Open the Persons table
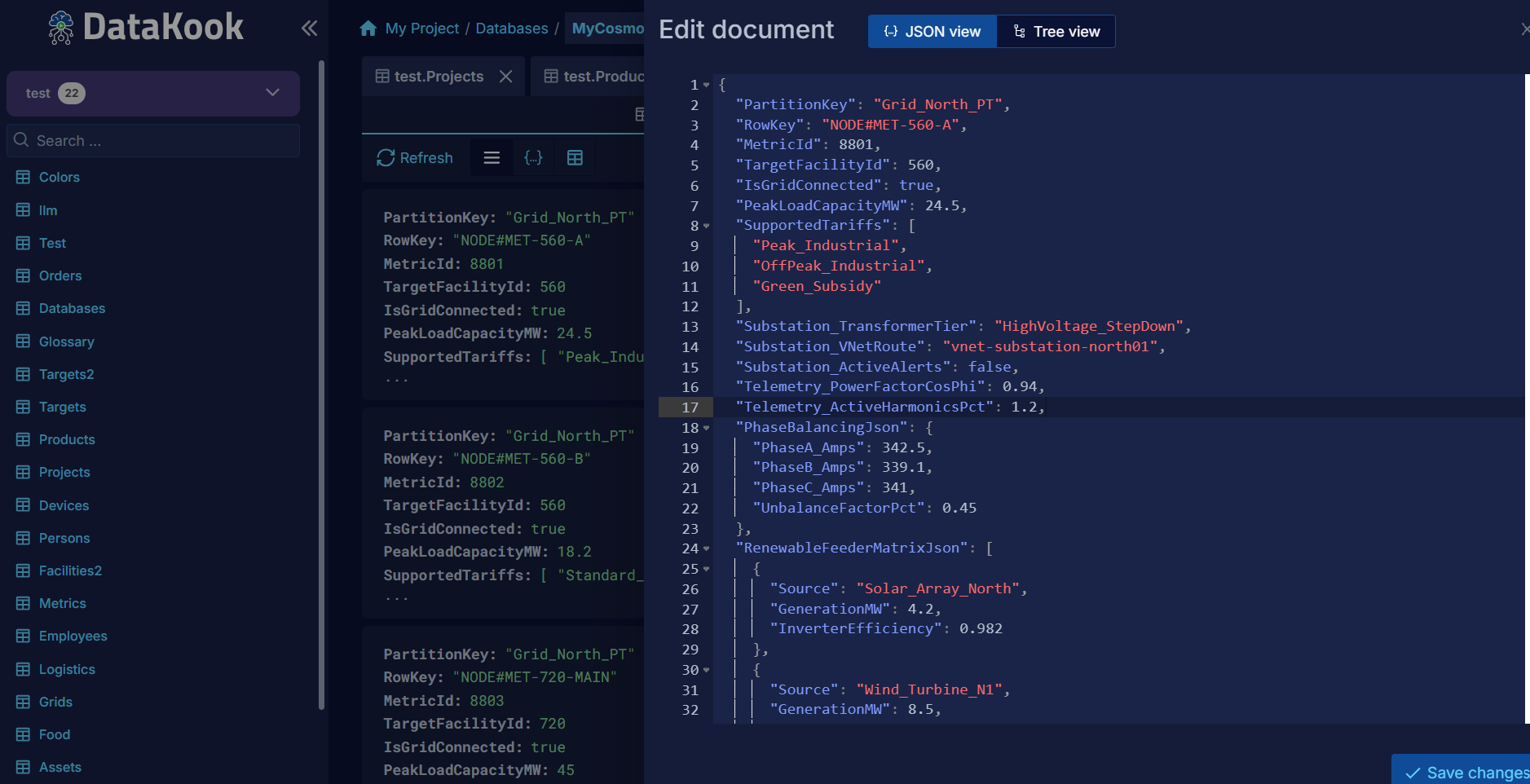This screenshot has width=1530, height=784. pyautogui.click(x=64, y=538)
